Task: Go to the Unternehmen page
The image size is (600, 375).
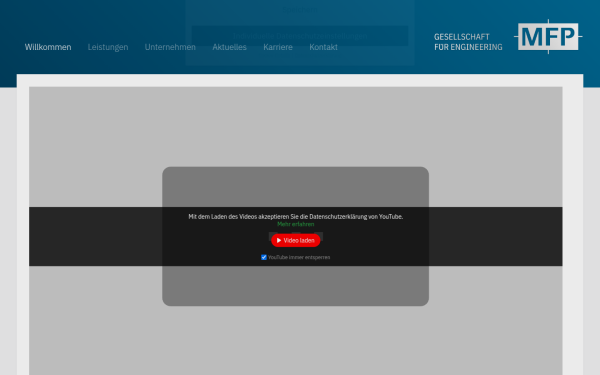Action: tap(170, 47)
